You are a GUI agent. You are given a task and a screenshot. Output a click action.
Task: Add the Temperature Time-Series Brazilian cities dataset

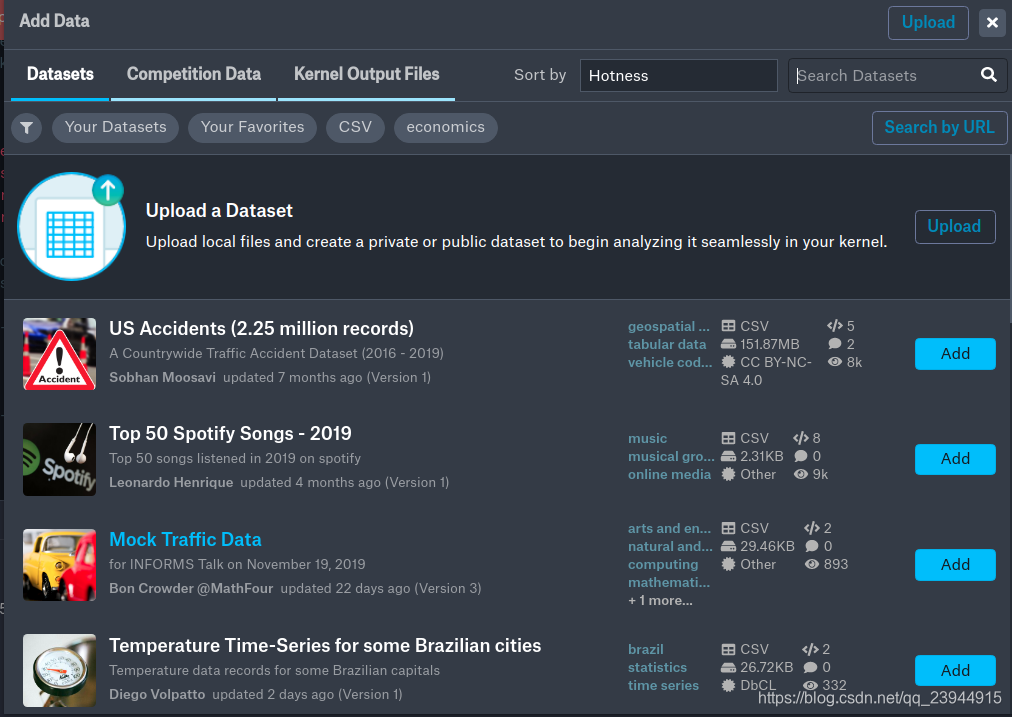955,671
